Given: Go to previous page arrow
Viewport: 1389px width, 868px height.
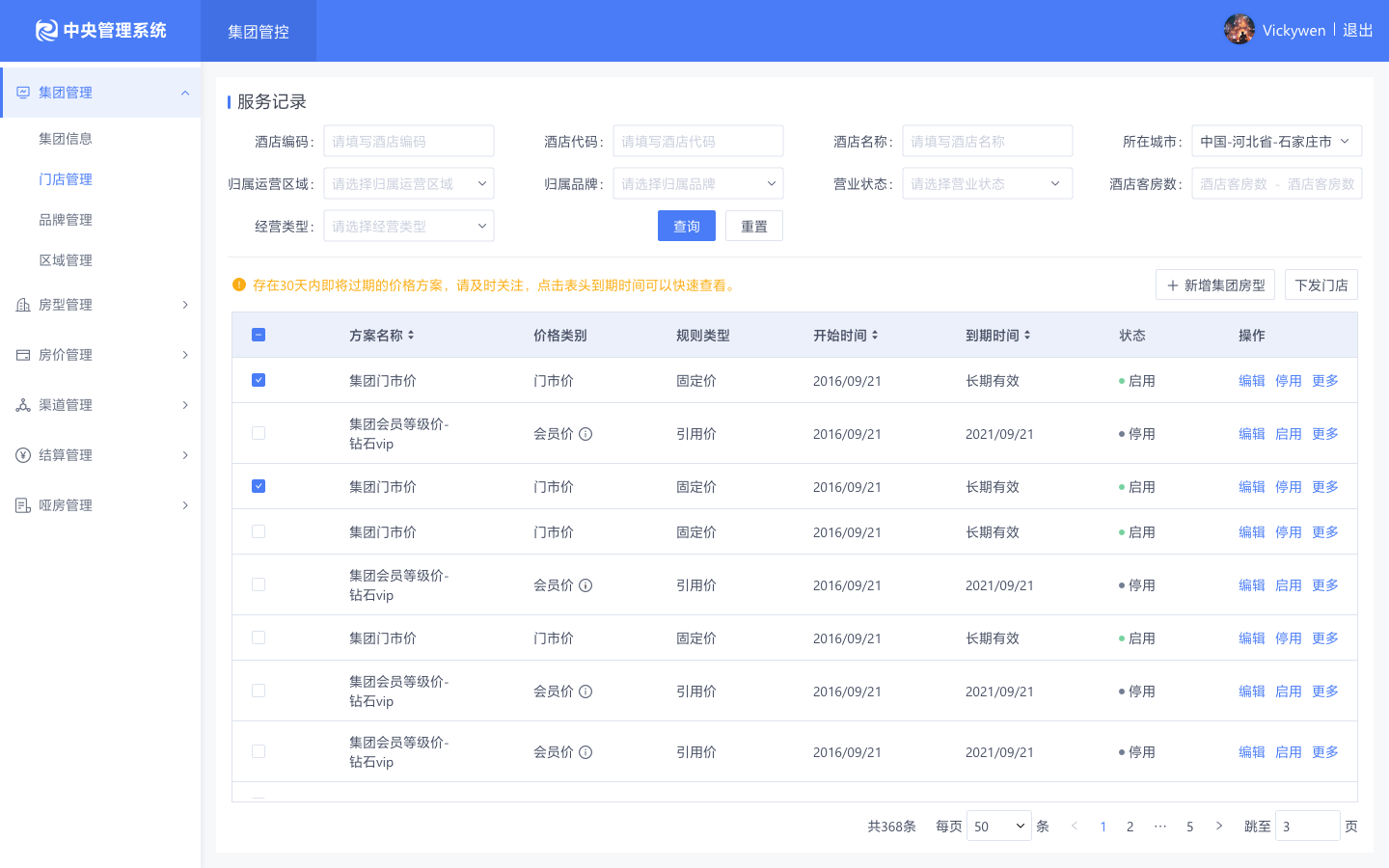Looking at the screenshot, I should 1075,826.
